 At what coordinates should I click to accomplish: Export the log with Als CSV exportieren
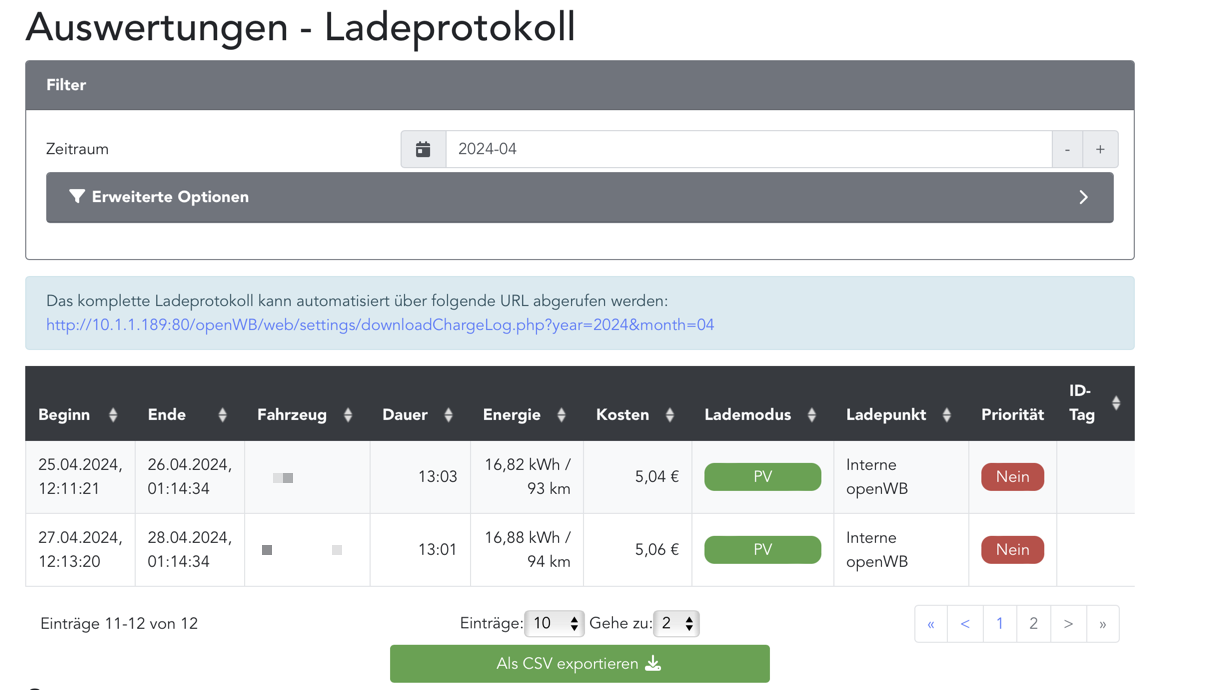coord(579,664)
